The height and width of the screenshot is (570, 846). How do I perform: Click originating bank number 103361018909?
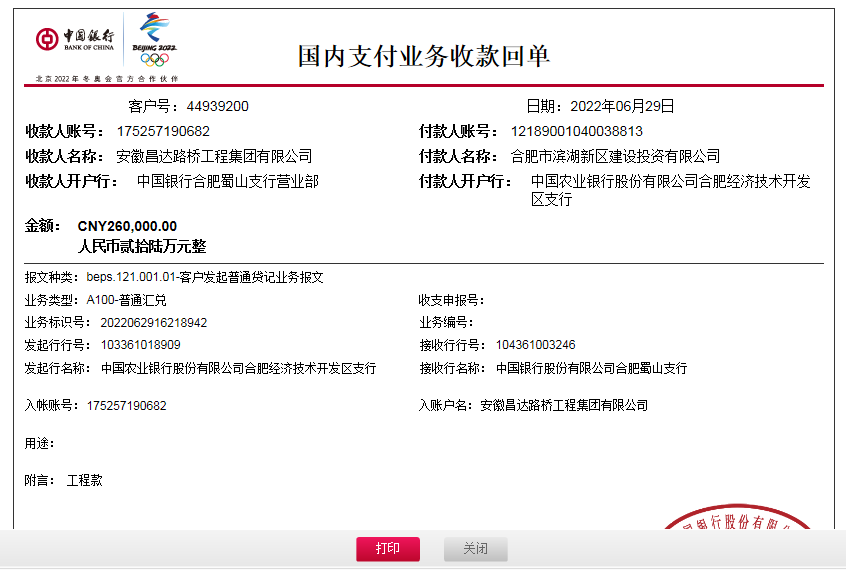click(x=141, y=345)
